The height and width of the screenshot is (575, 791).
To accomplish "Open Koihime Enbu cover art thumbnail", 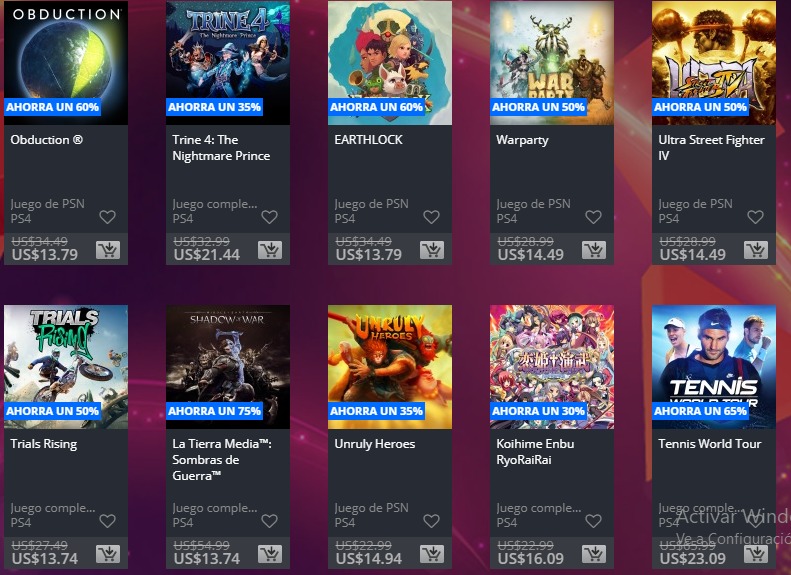I will [x=552, y=367].
